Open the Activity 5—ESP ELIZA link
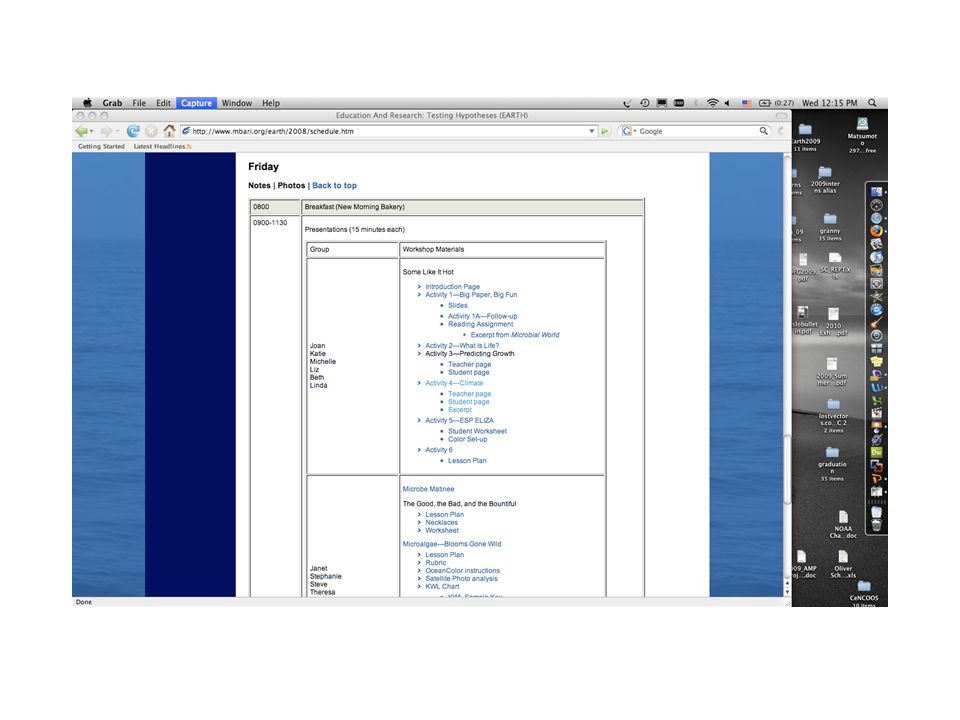Image resolution: width=960 pixels, height=720 pixels. [x=459, y=420]
